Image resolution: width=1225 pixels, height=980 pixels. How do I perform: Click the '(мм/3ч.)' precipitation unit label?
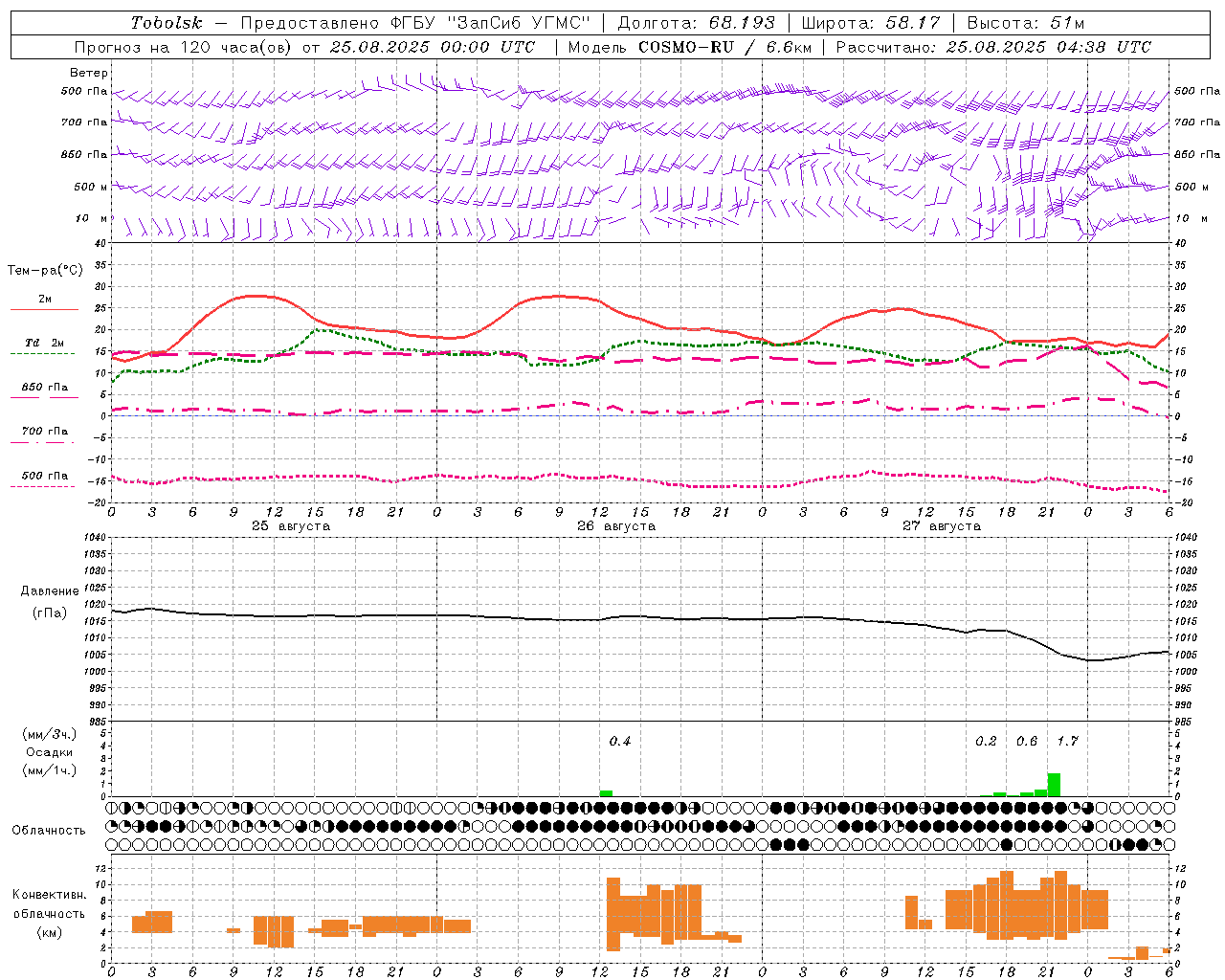(50, 734)
